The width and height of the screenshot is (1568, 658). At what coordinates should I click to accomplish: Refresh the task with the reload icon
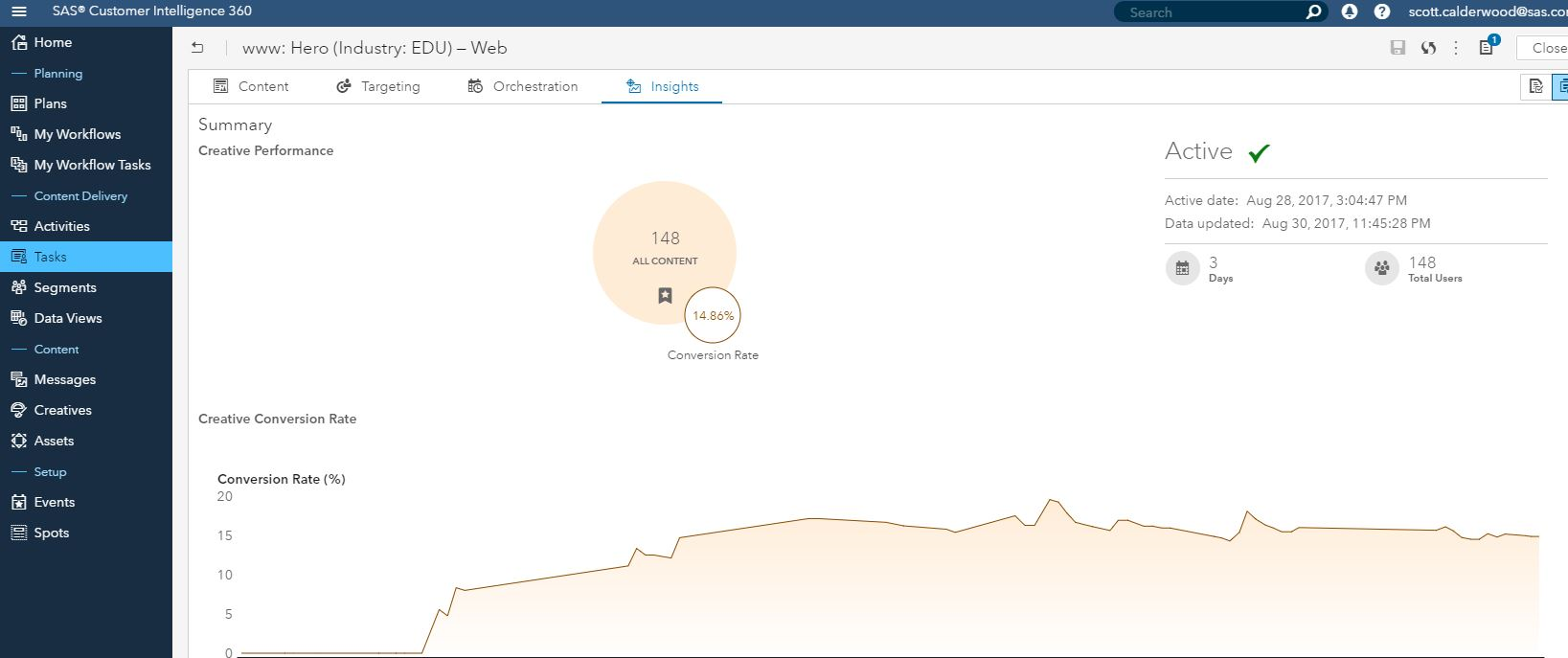1428,48
